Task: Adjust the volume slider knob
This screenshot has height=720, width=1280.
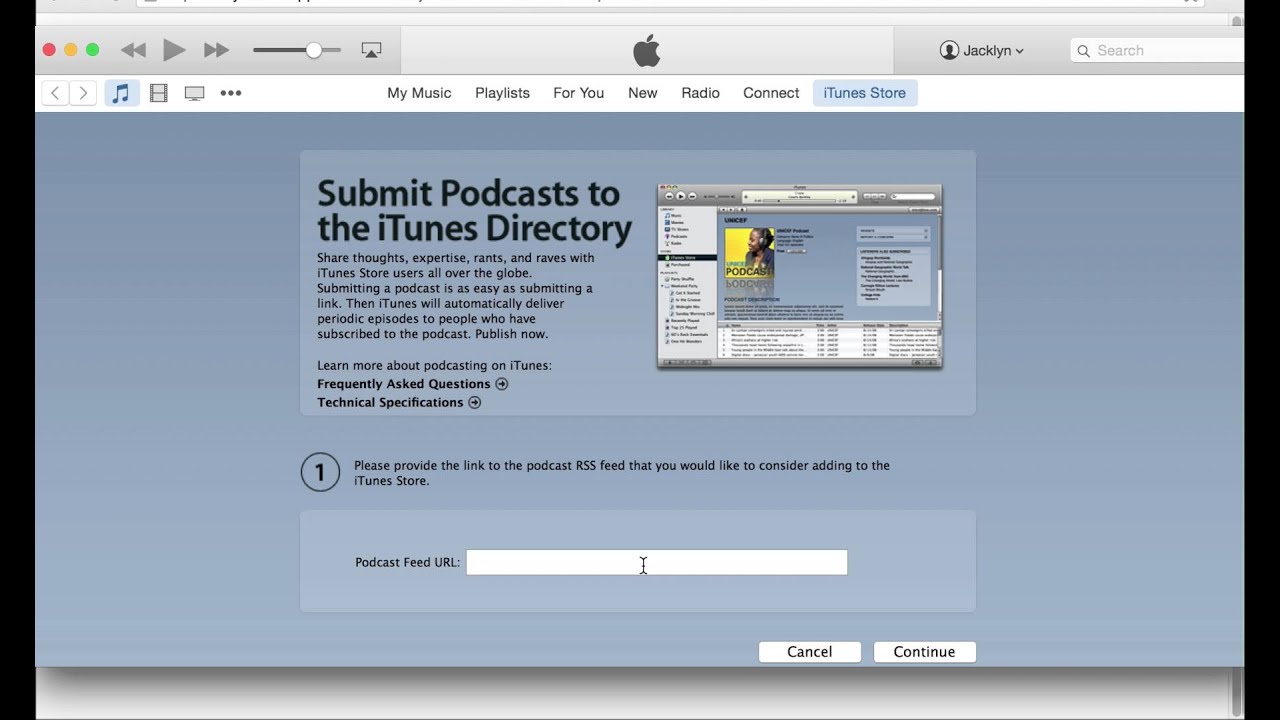Action: [x=314, y=50]
